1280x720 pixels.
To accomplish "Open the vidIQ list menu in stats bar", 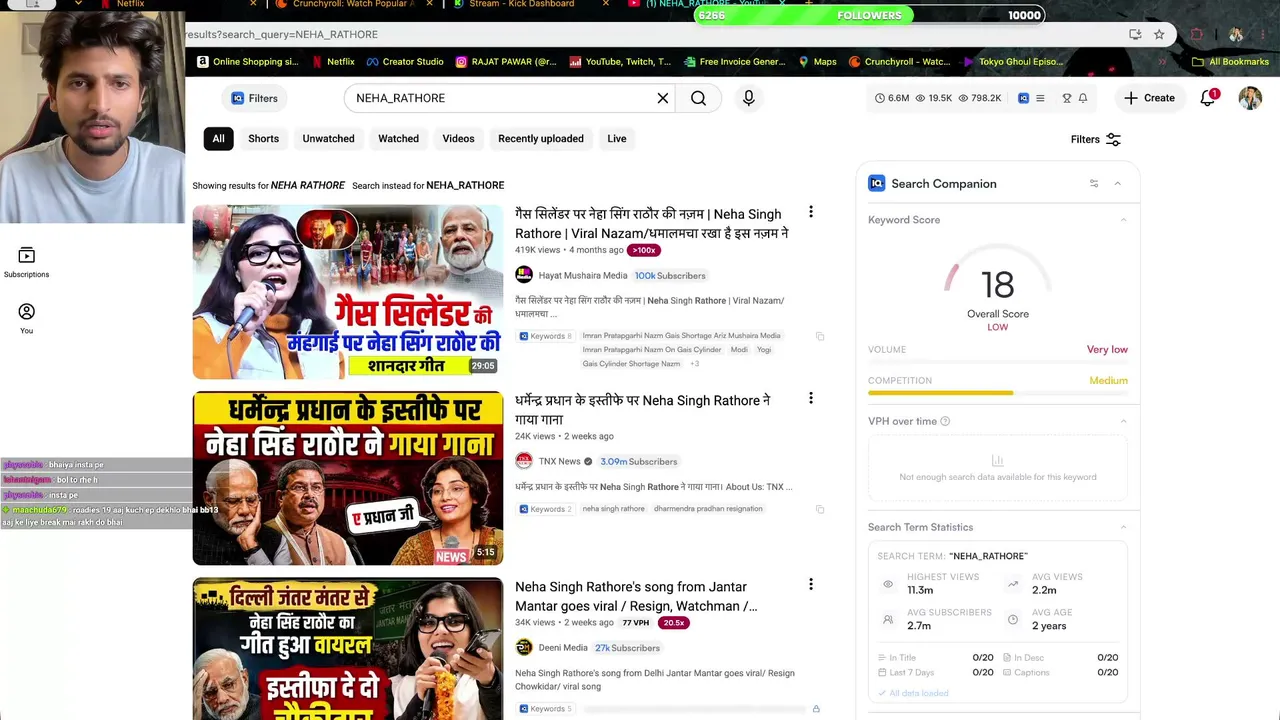I will [1040, 98].
